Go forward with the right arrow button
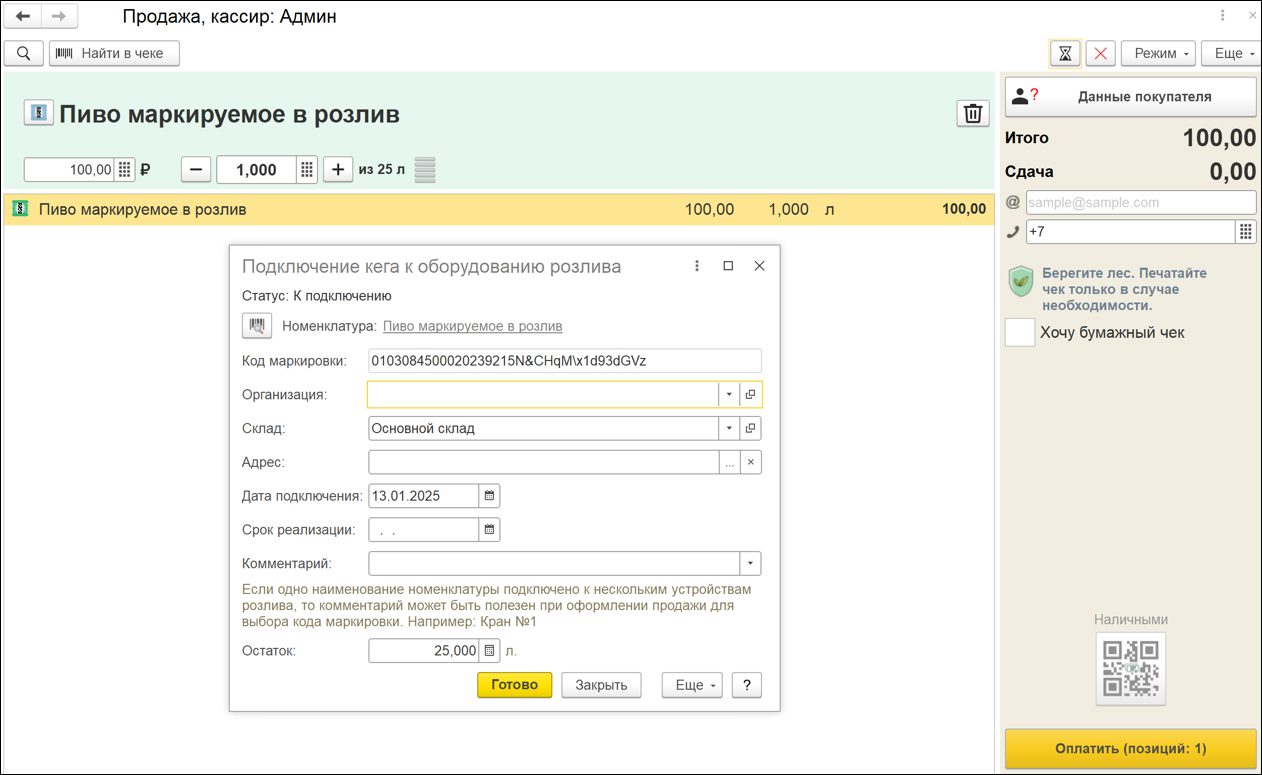 (59, 16)
